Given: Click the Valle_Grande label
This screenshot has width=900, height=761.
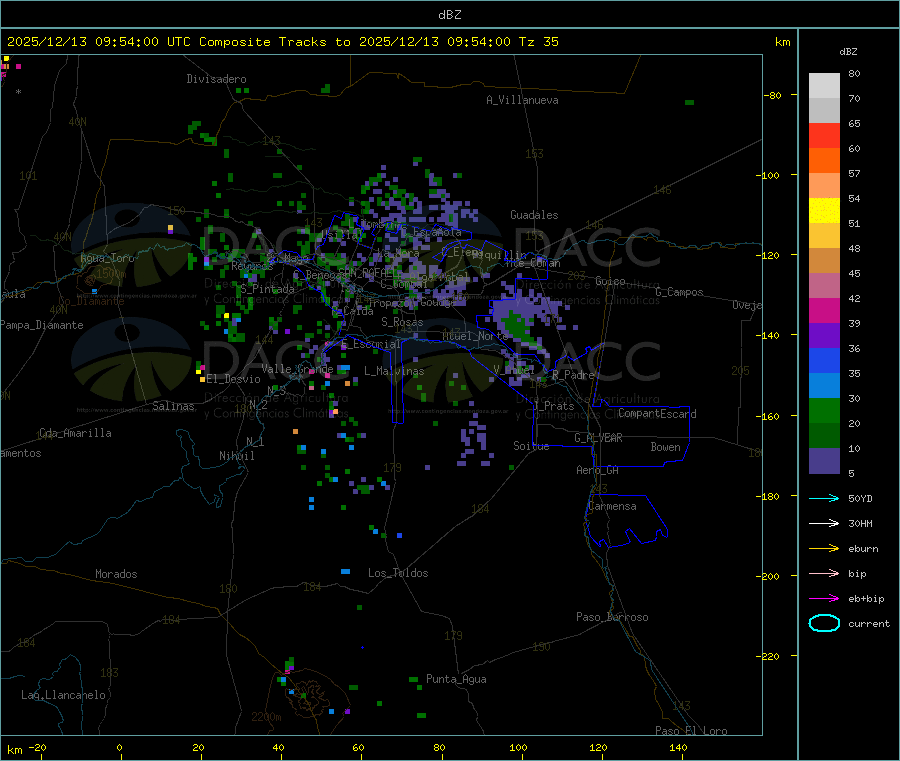Looking at the screenshot, I should [297, 369].
